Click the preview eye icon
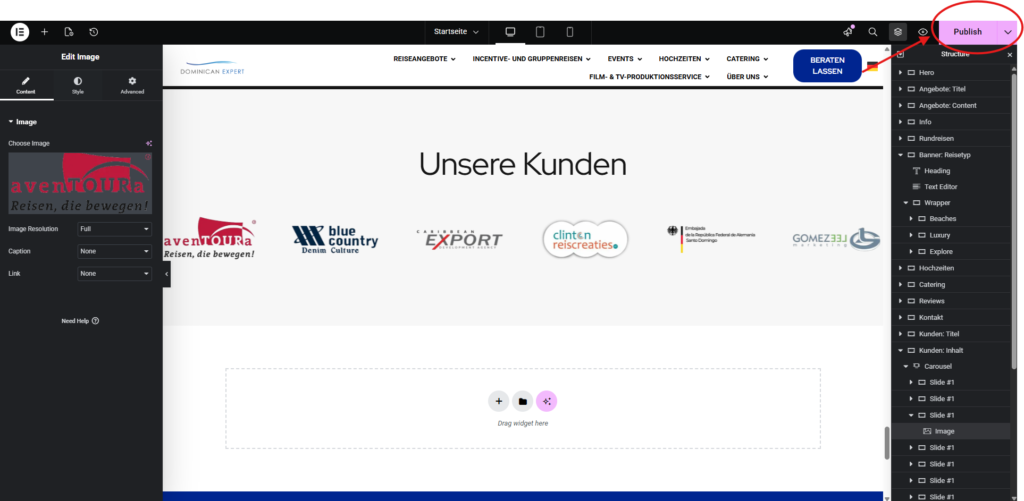 tap(923, 31)
